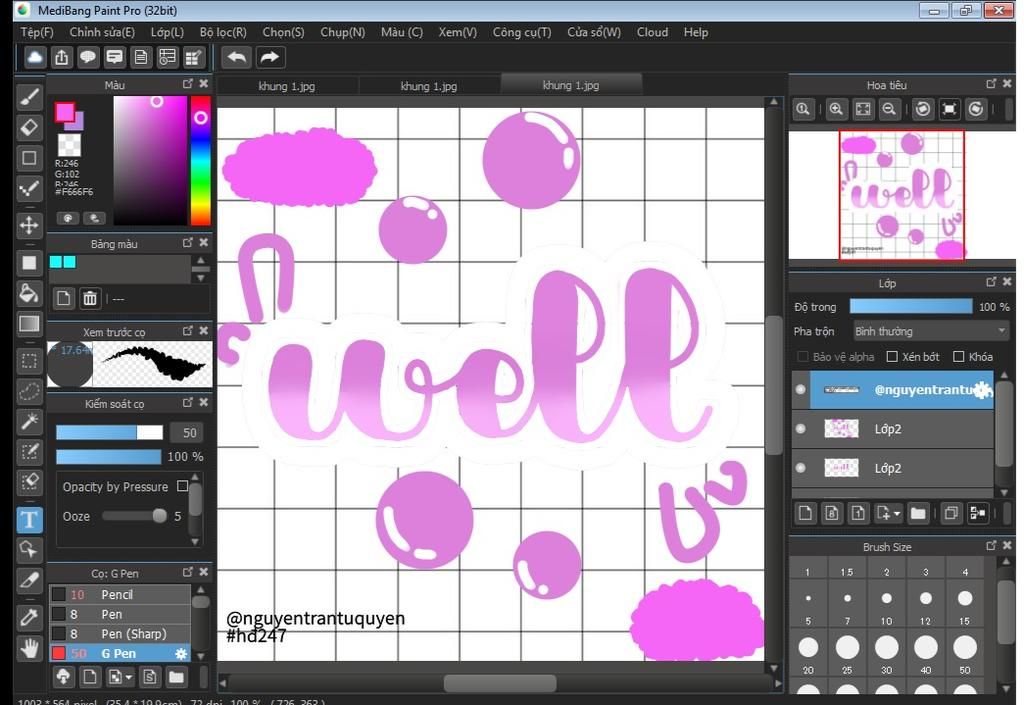Select the Gradient tool
The image size is (1024, 705).
(29, 324)
